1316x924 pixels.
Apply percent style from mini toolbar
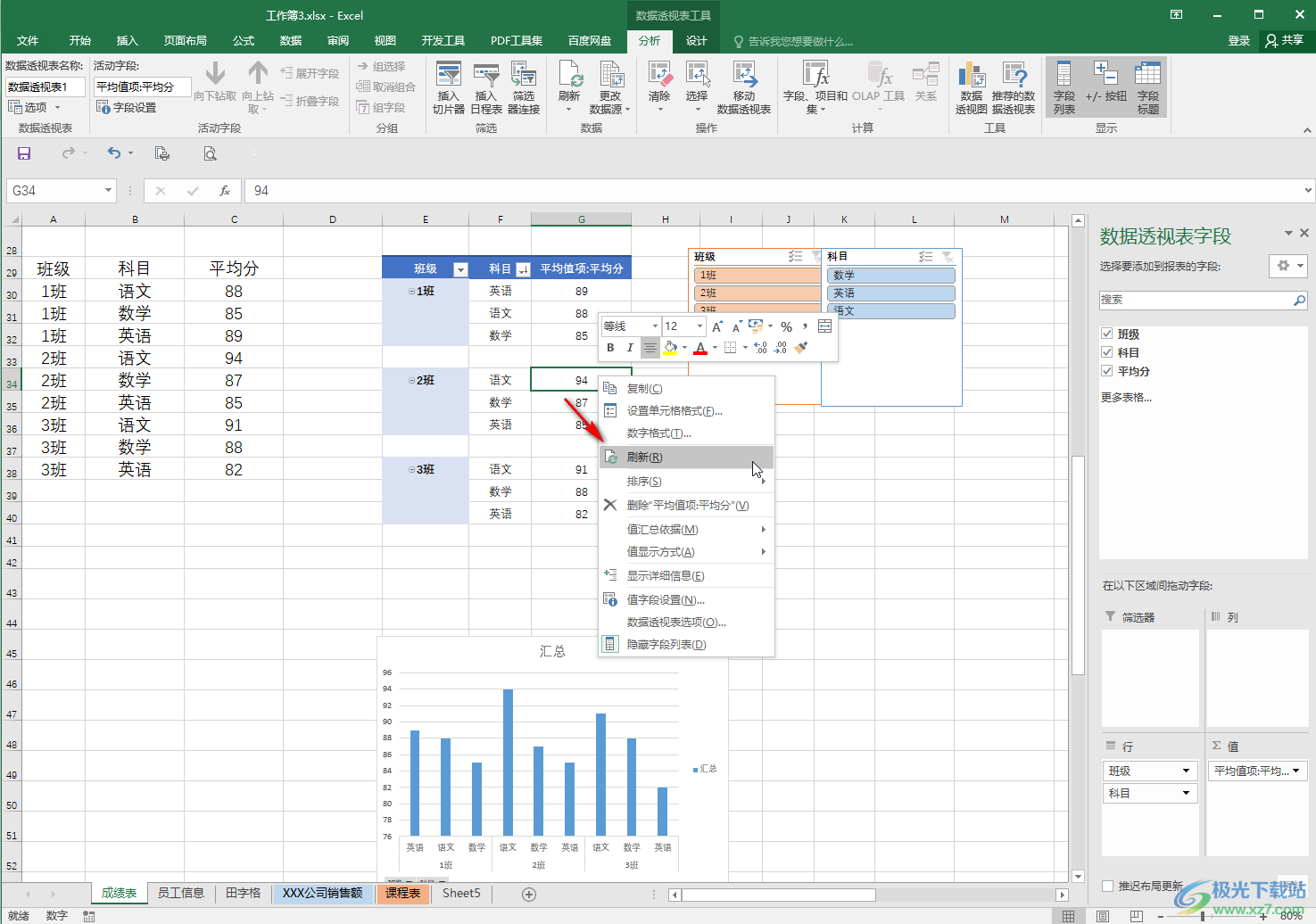(x=786, y=326)
